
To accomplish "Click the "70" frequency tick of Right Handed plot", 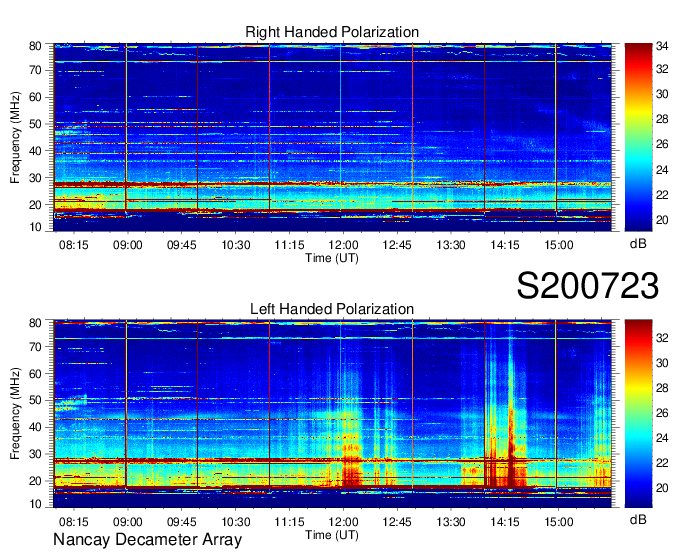I will pos(35,70).
